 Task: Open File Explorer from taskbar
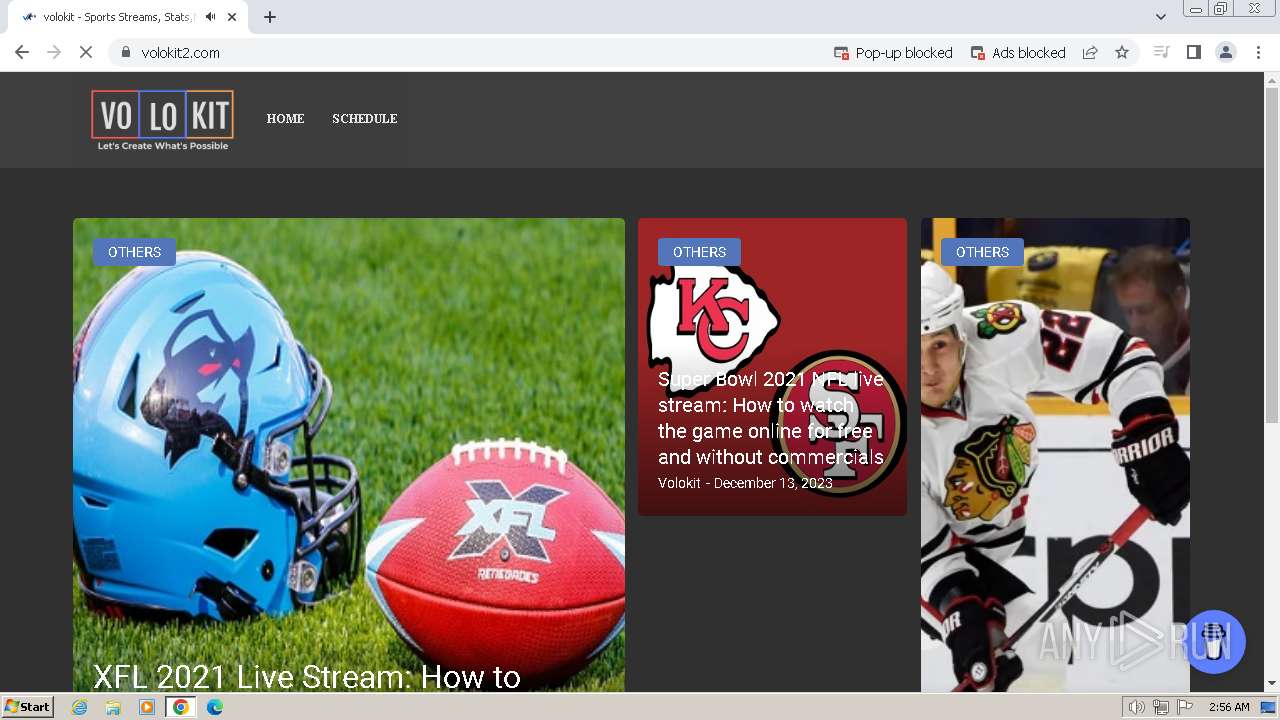[x=113, y=707]
